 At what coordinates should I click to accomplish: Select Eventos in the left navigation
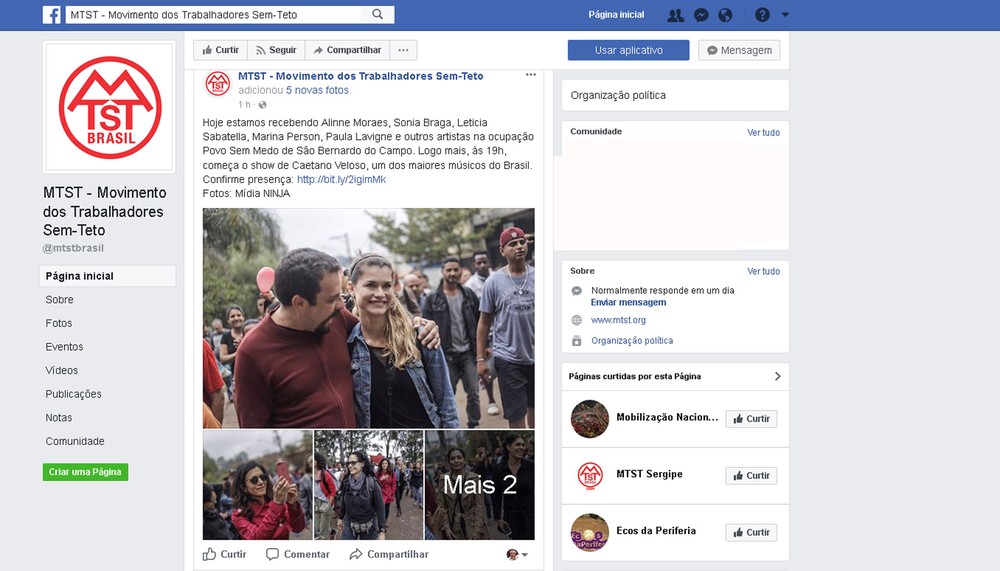(x=64, y=347)
